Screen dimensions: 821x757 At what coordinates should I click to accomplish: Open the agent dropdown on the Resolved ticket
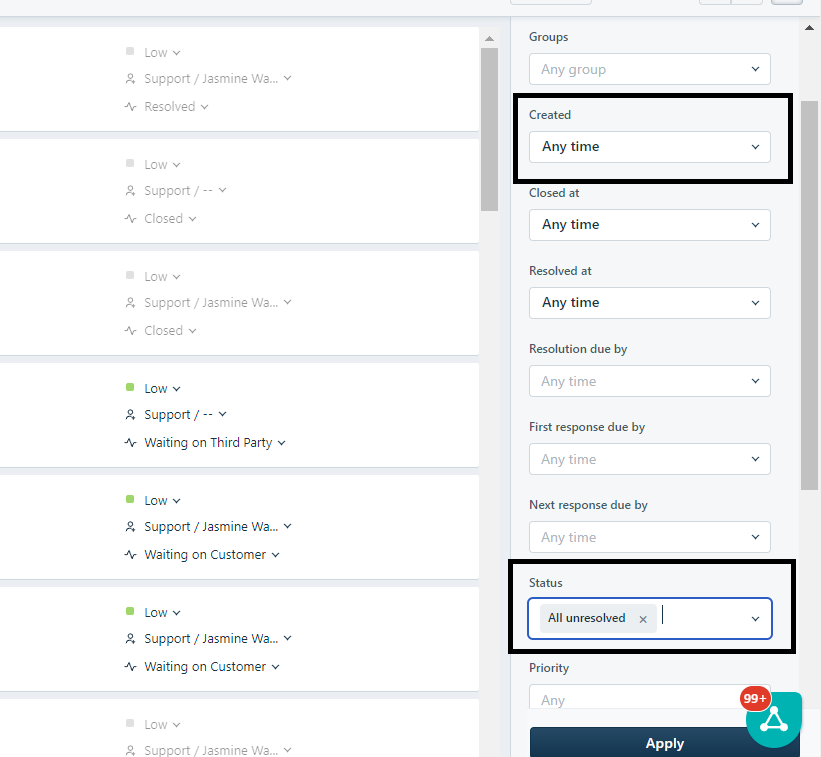tap(217, 79)
